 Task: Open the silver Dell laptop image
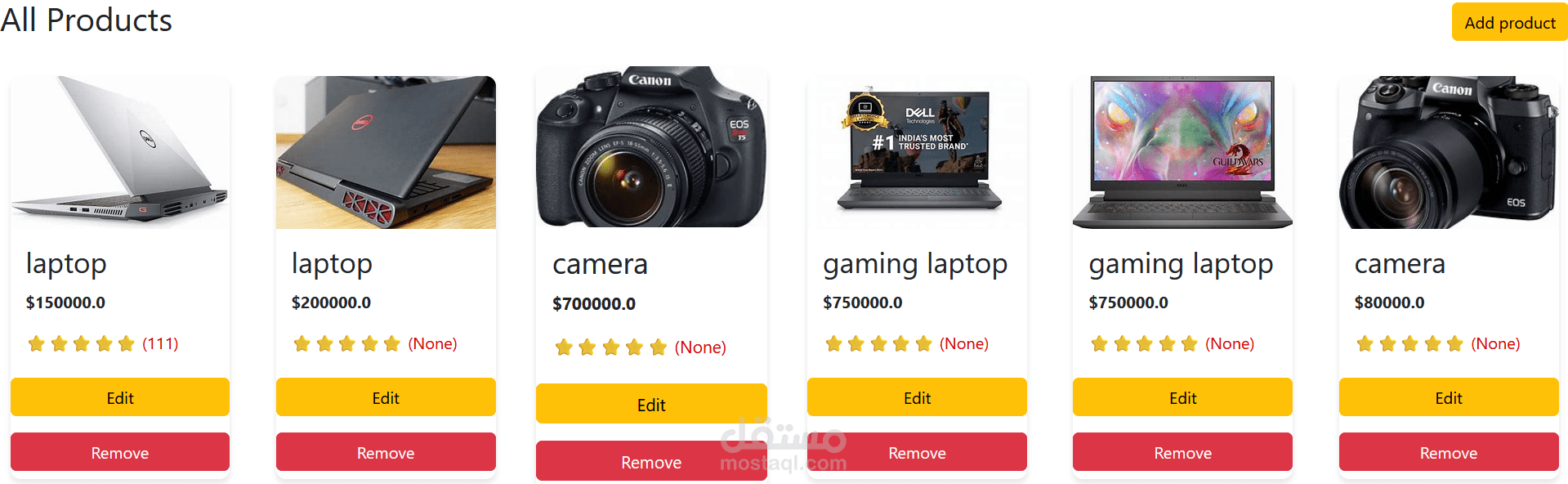[x=120, y=152]
